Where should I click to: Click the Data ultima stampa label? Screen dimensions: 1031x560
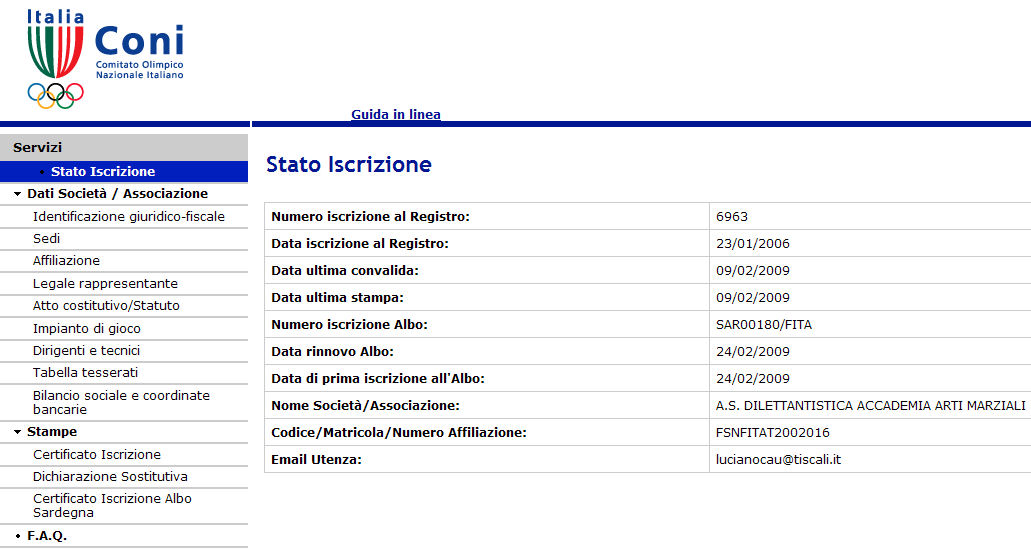337,297
